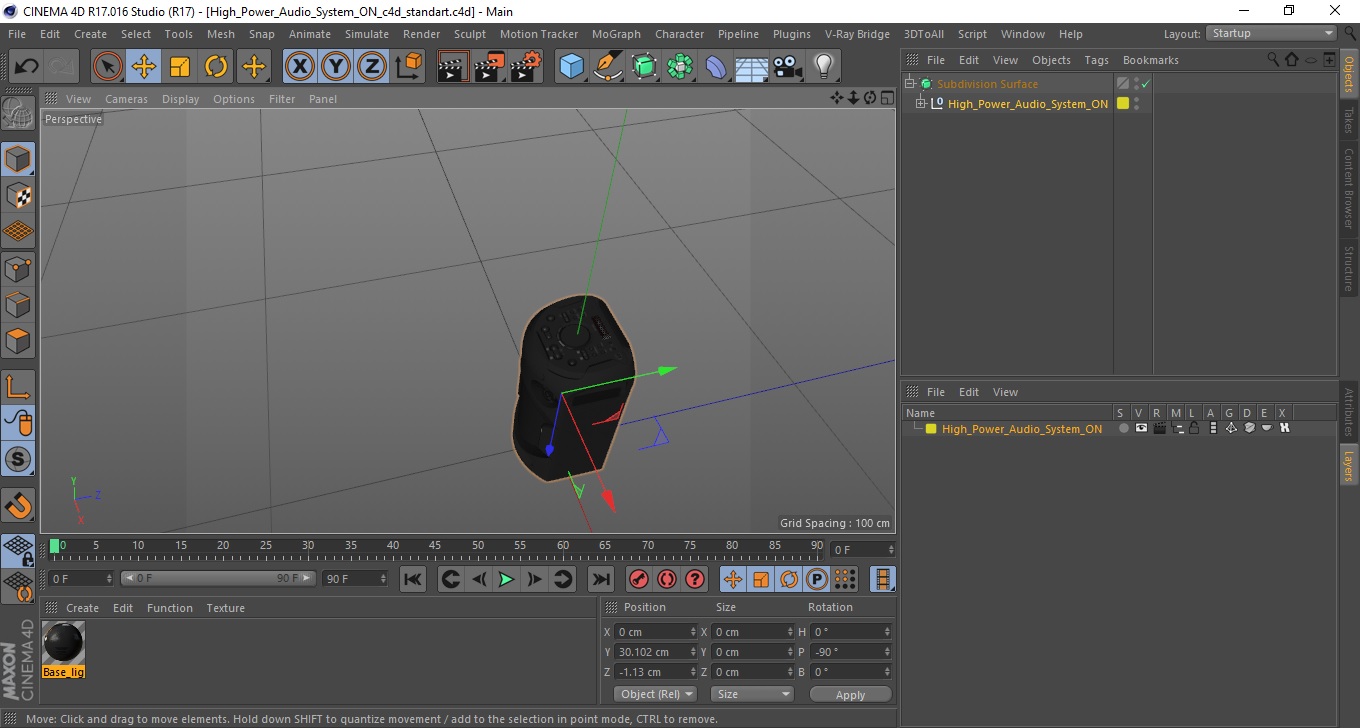The width and height of the screenshot is (1360, 728).
Task: Click the current frame field stepper
Action: tap(890, 550)
